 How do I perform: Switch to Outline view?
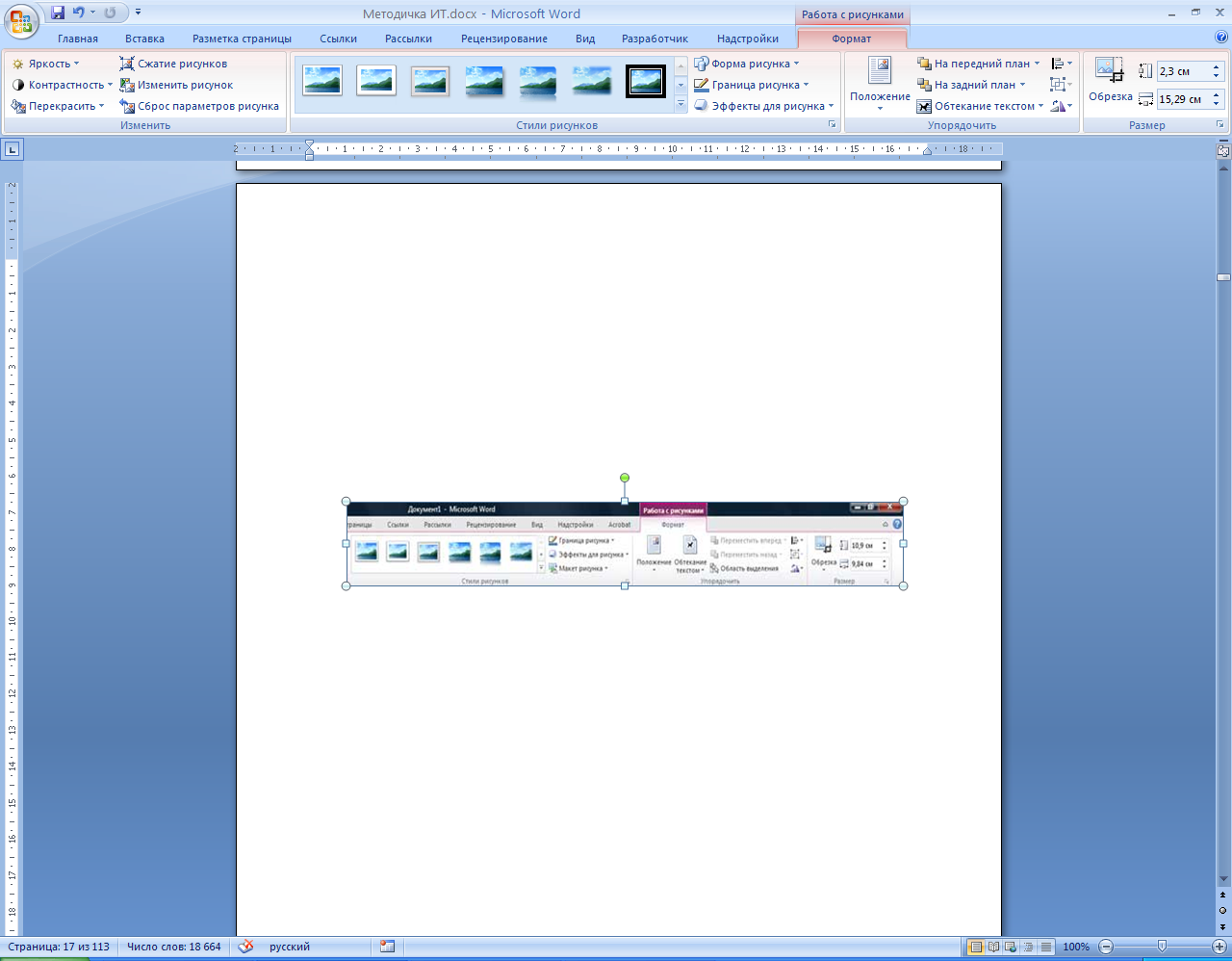point(1028,947)
